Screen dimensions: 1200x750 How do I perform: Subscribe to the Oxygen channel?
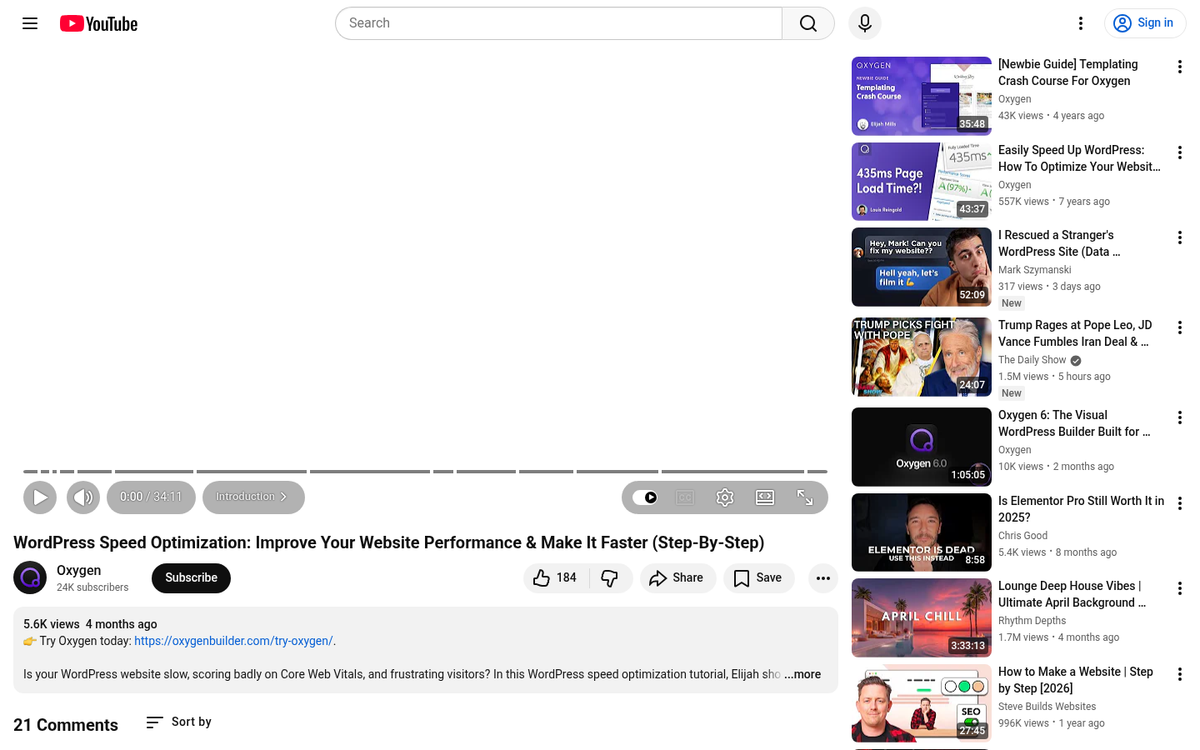191,578
